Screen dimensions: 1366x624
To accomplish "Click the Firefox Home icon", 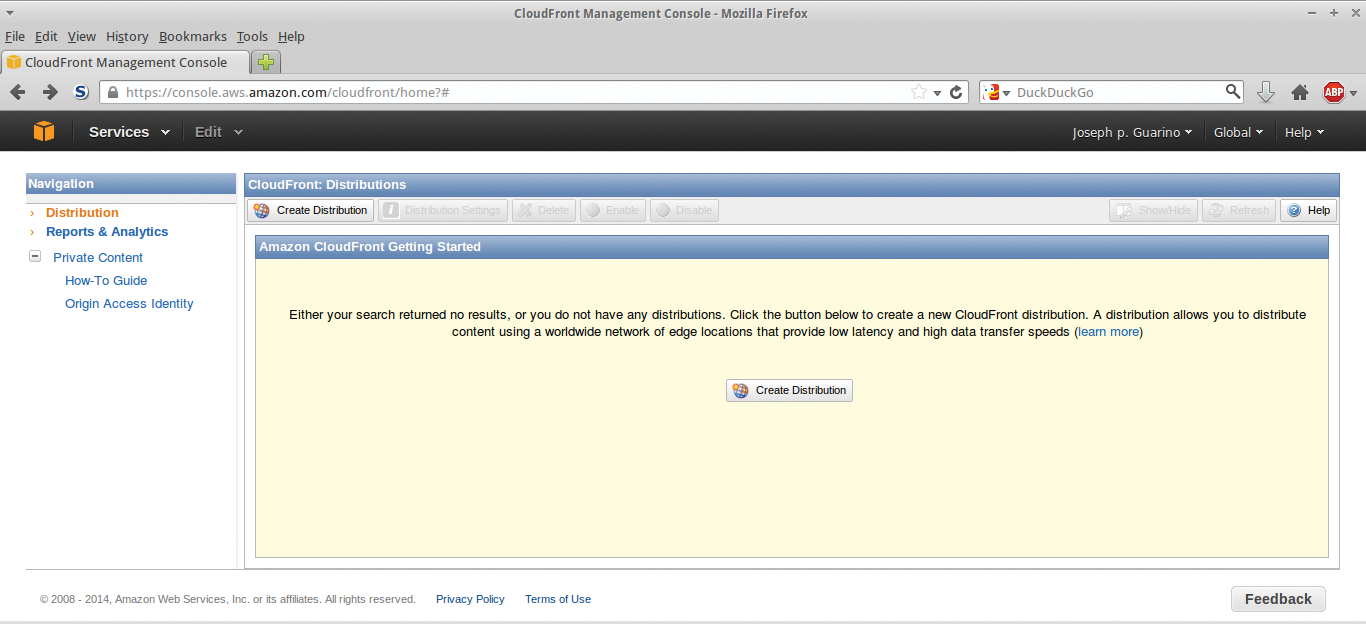I will [x=1299, y=91].
